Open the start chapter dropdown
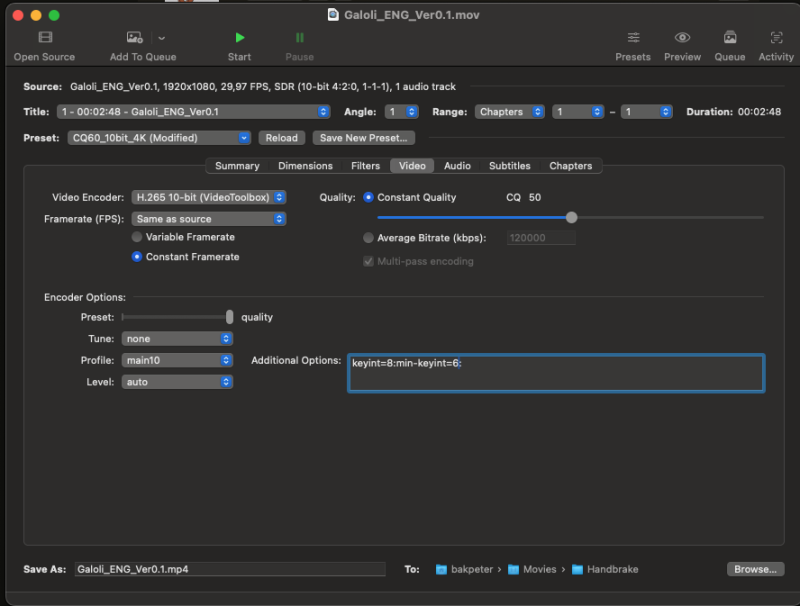Viewport: 800px width, 606px height. [578, 112]
